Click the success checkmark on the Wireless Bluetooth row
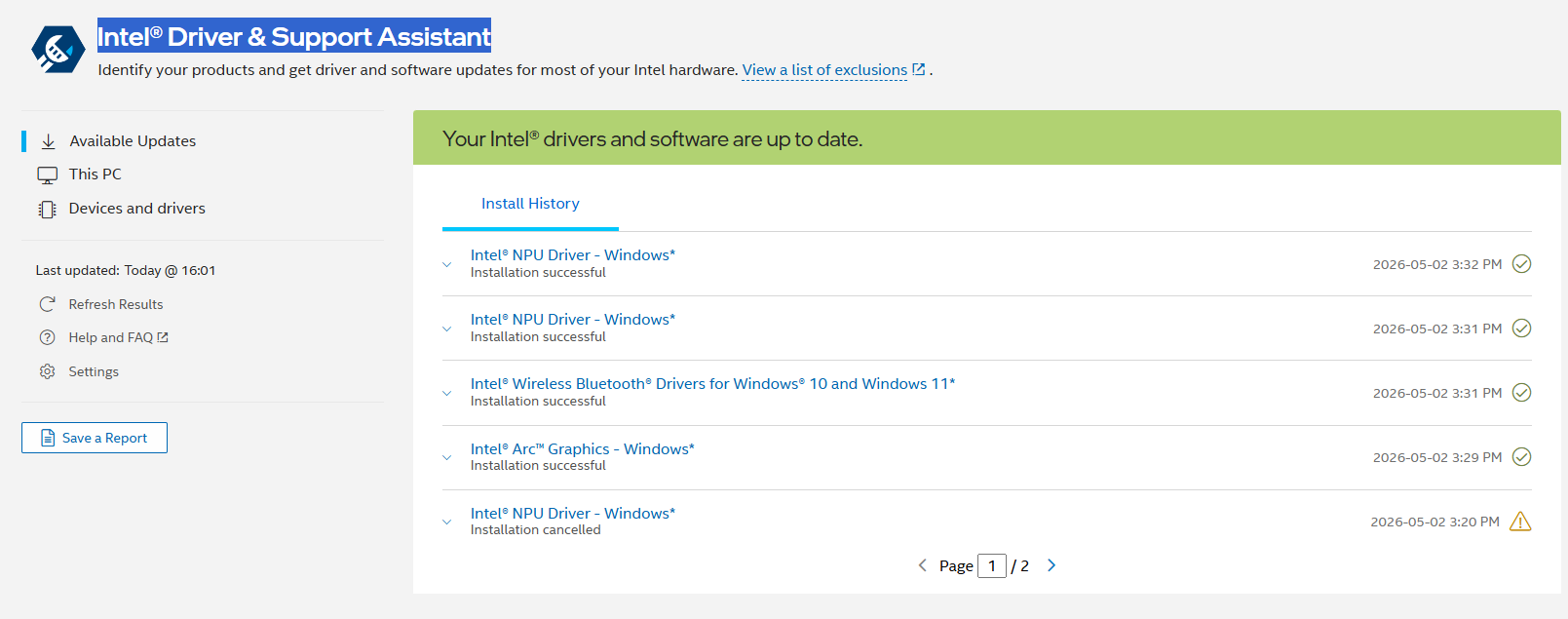 1521,393
